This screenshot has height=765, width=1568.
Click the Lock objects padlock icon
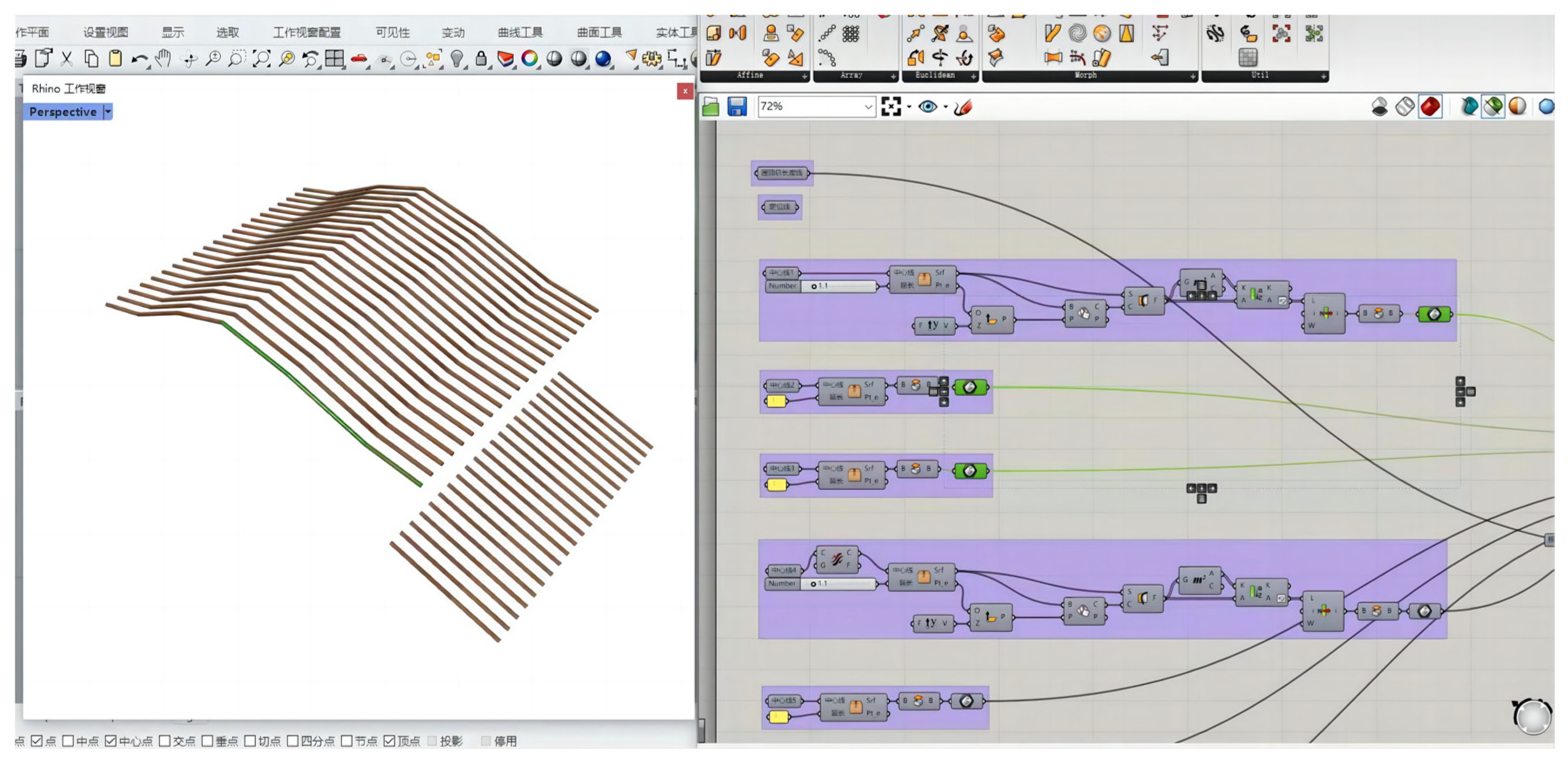point(481,59)
